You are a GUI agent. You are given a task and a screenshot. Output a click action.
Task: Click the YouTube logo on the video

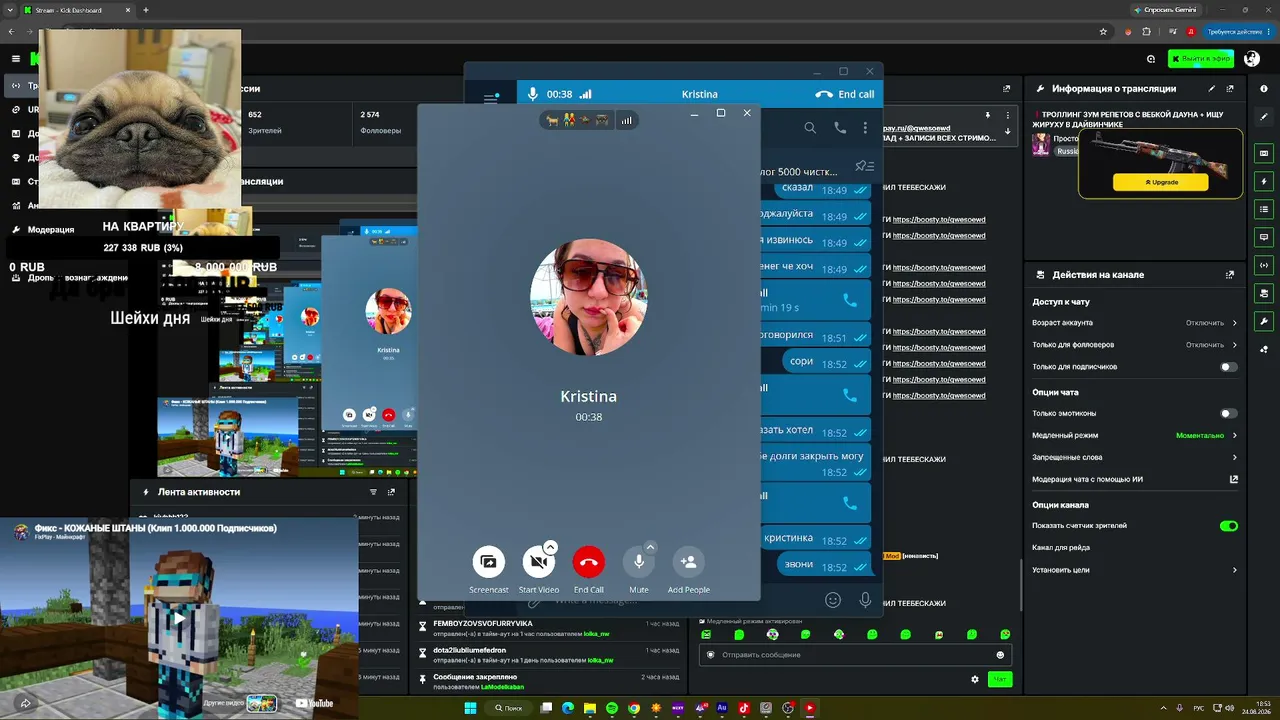tap(314, 703)
